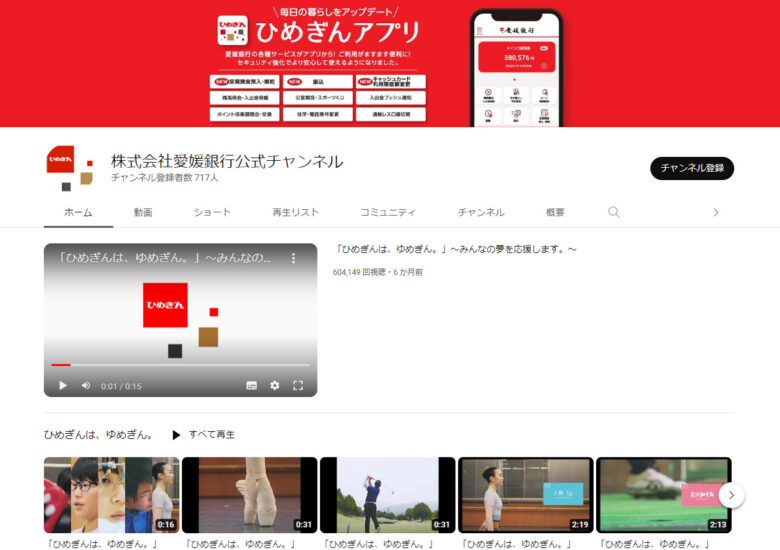Open the ひめぎんは、ゆめぎん。 playlist heading
Viewport: 780px width, 550px height.
[x=98, y=435]
